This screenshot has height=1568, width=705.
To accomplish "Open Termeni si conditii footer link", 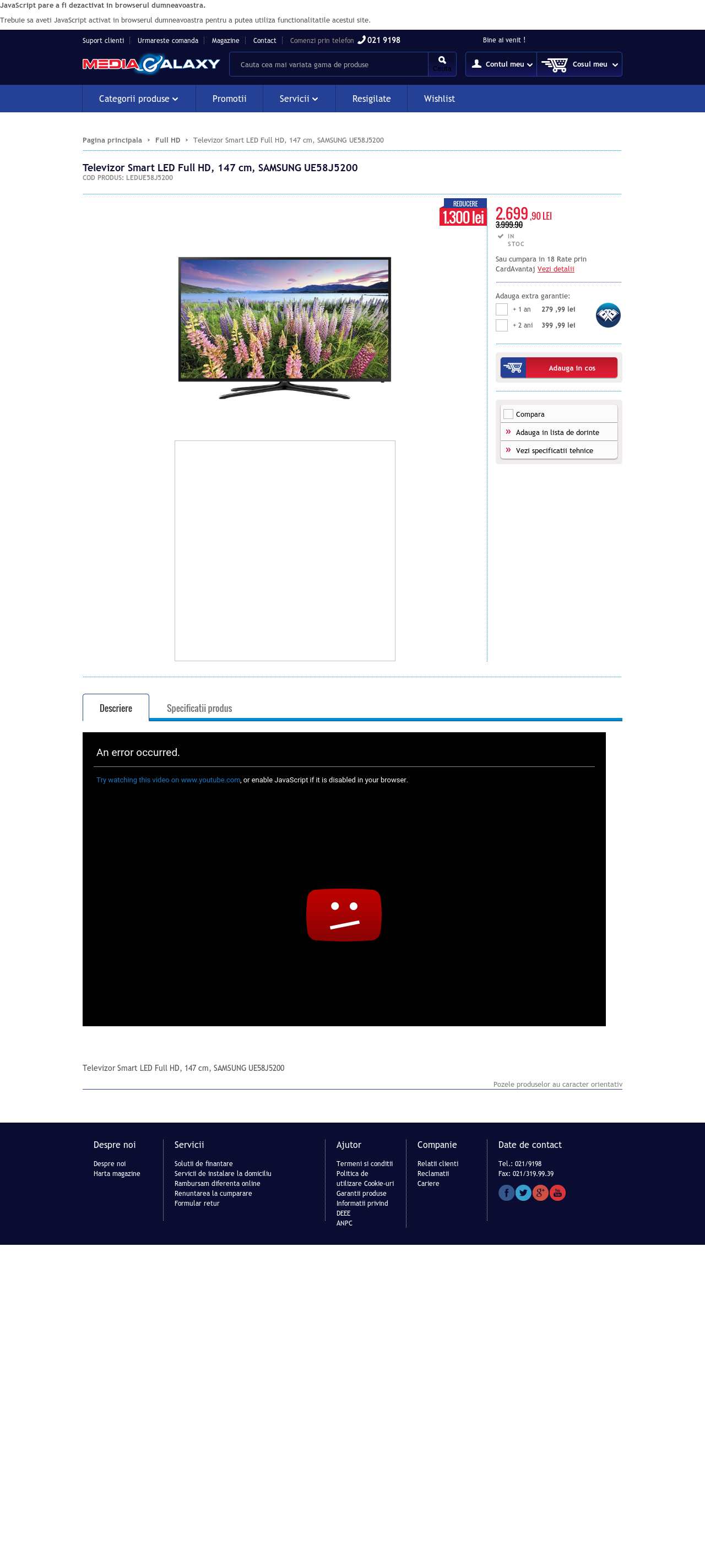I will point(365,1164).
